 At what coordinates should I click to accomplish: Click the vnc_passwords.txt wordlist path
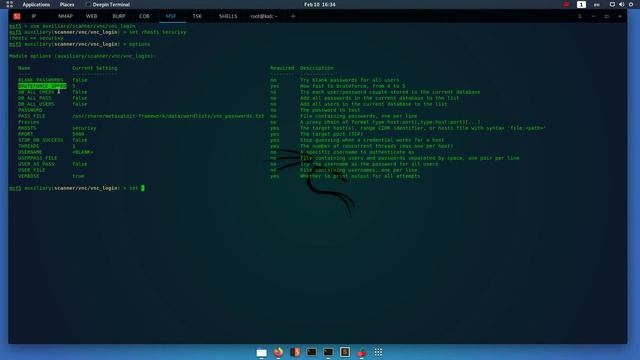pyautogui.click(x=168, y=116)
